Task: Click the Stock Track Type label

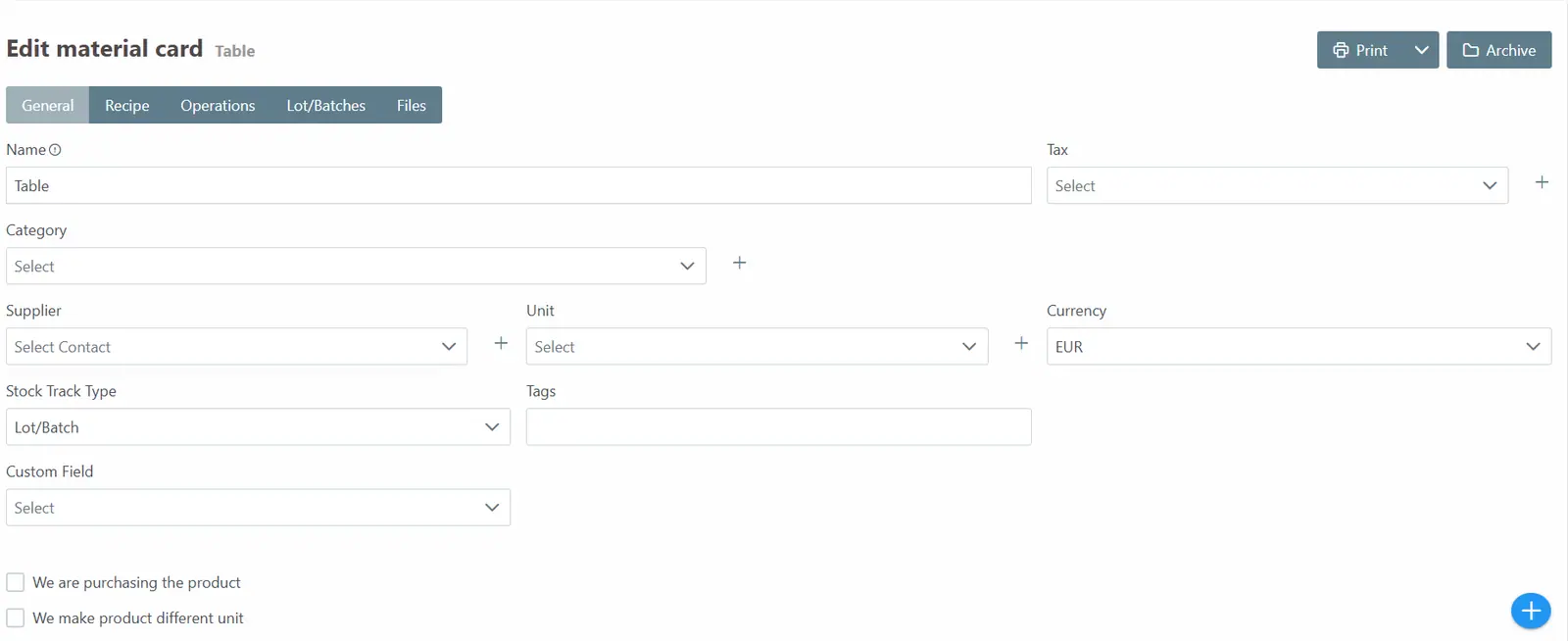Action: (61, 391)
